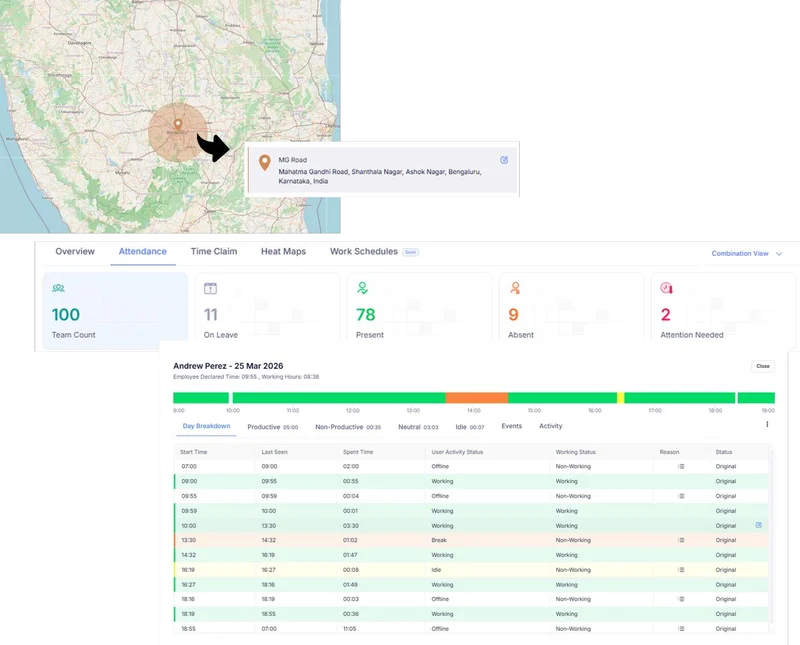Click the Spent Time column header
Screen dimensions: 800x645
[358, 452]
